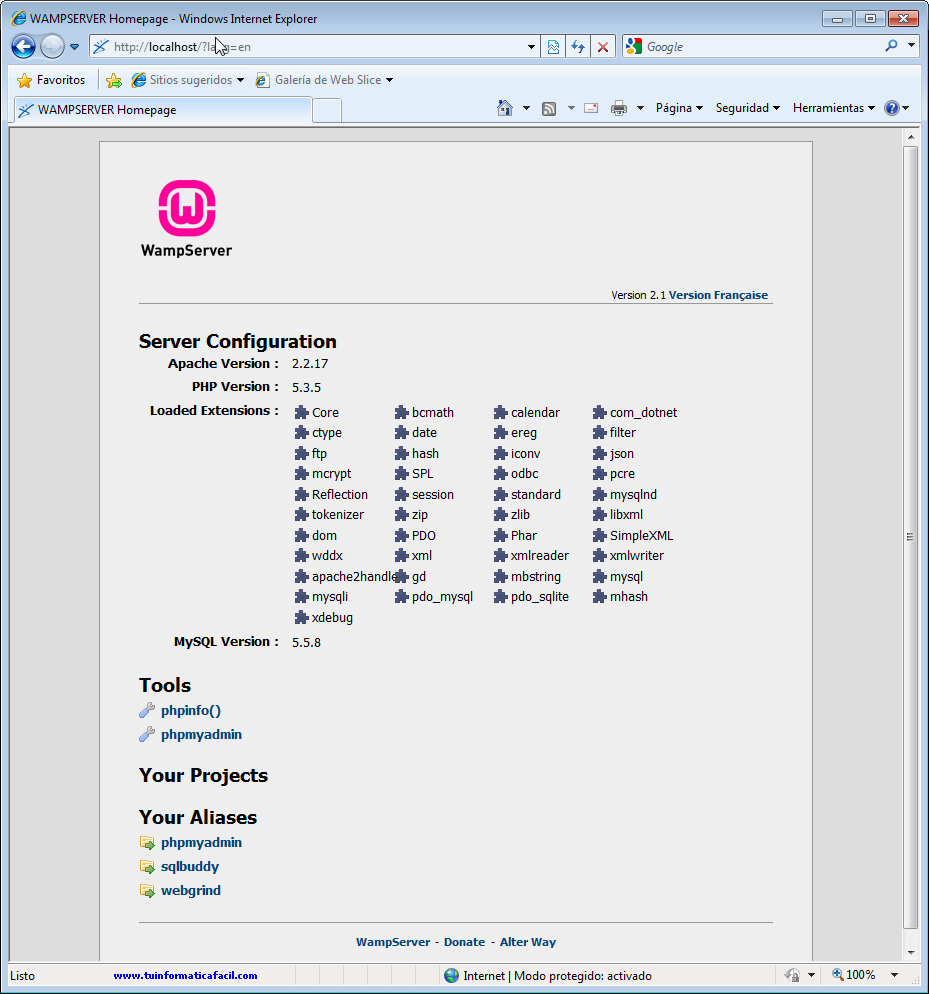Click the 'apache2handler' extension name
Image resolution: width=929 pixels, height=994 pixels.
(x=354, y=577)
